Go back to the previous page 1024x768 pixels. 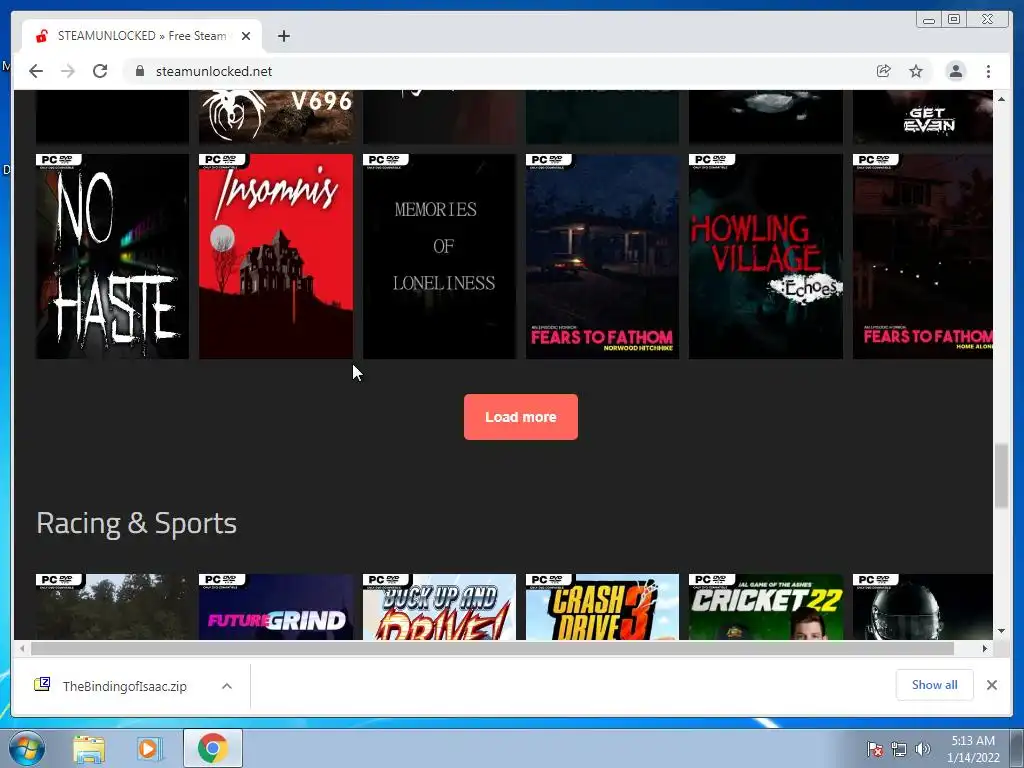[x=36, y=71]
